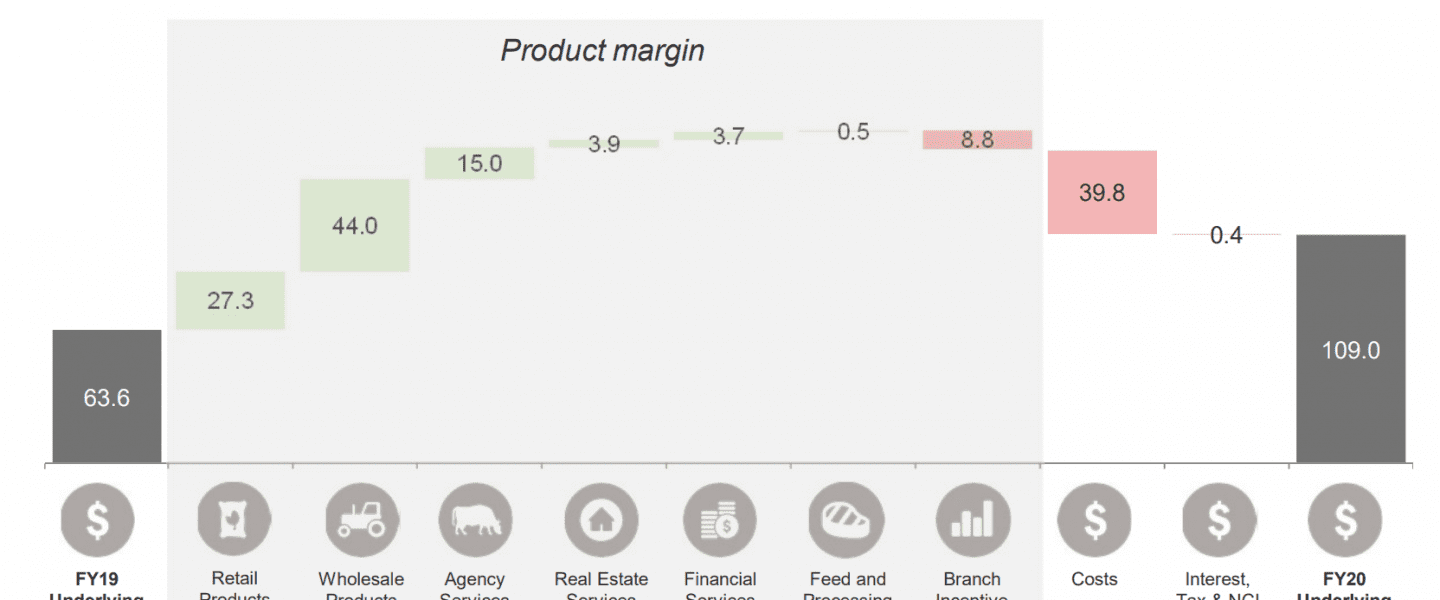Screen dimensions: 1440x600
Task: Select the Costs axis label
Action: (1094, 579)
